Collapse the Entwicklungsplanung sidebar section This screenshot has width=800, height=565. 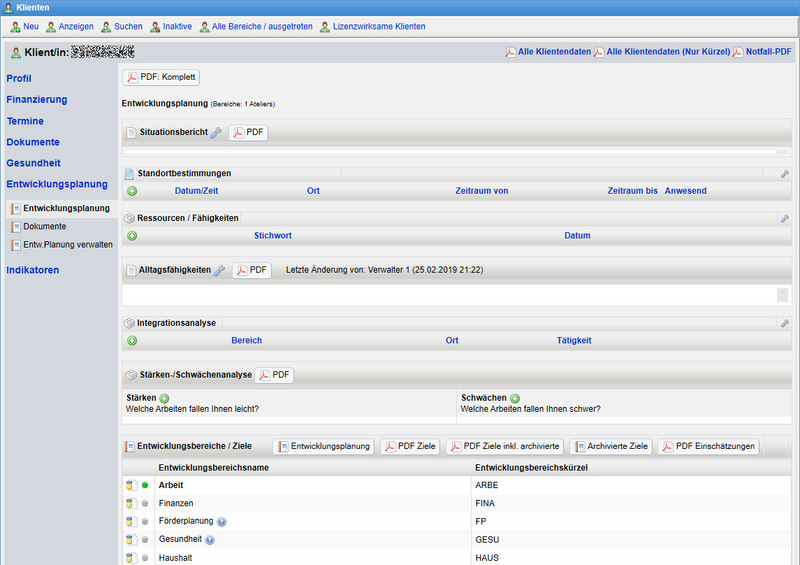pyautogui.click(x=57, y=184)
